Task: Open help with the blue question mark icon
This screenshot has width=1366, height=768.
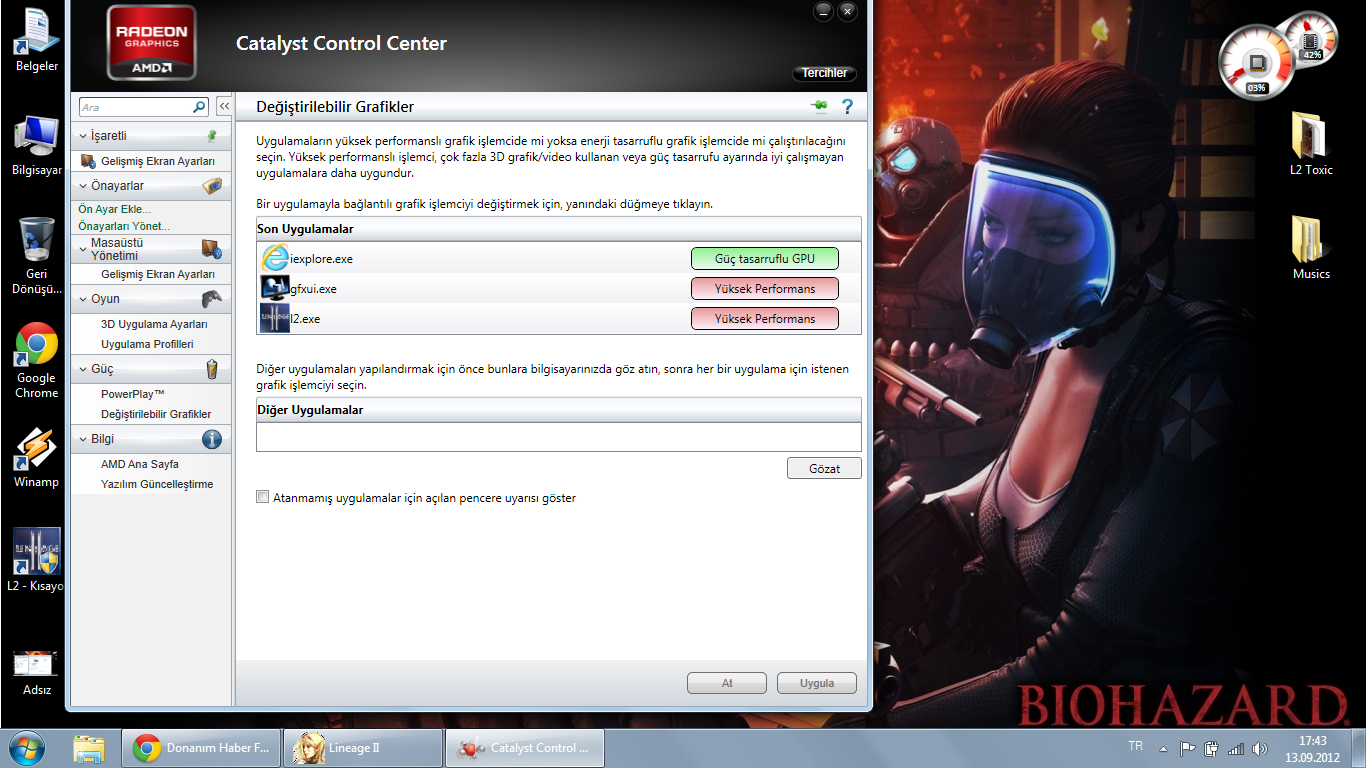Action: pyautogui.click(x=847, y=107)
